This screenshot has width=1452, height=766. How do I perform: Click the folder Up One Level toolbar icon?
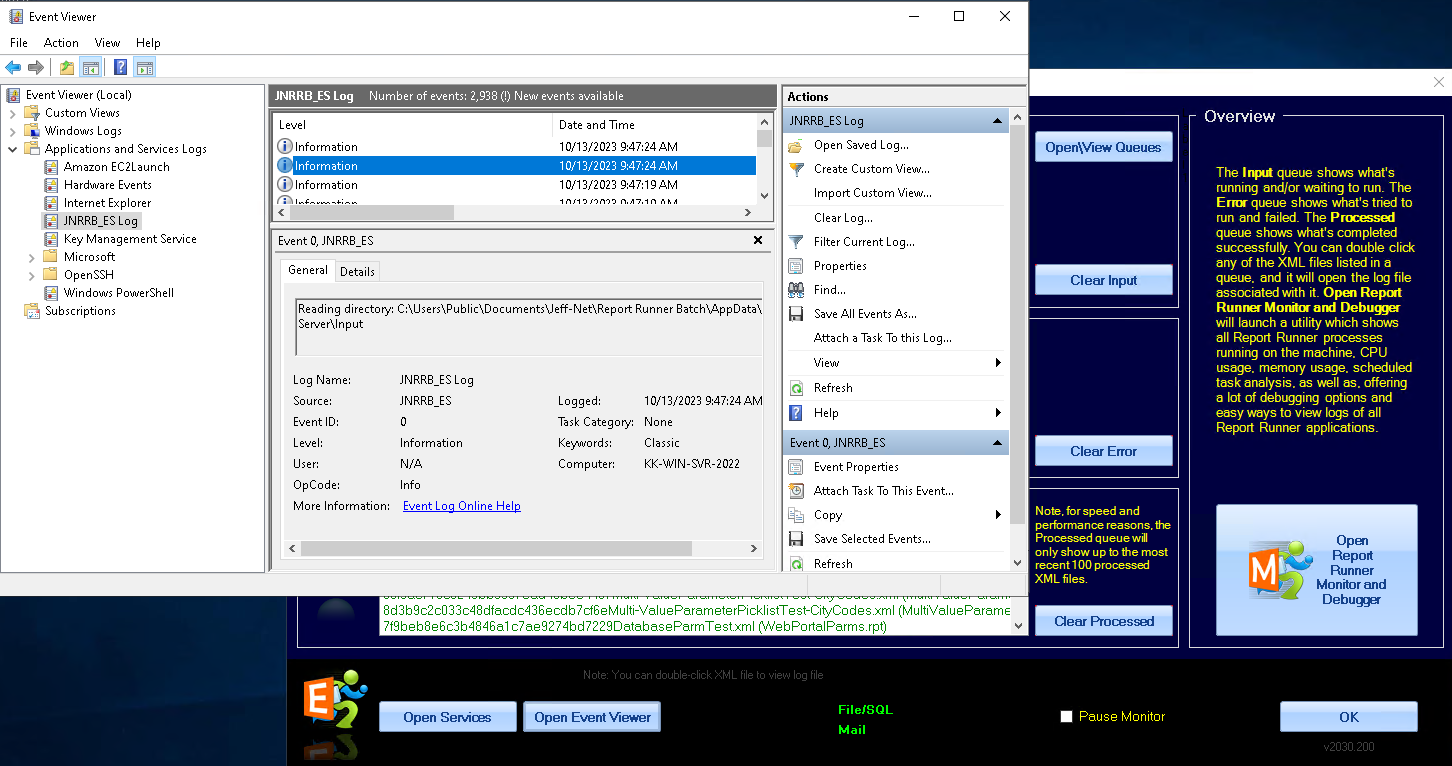coord(67,68)
